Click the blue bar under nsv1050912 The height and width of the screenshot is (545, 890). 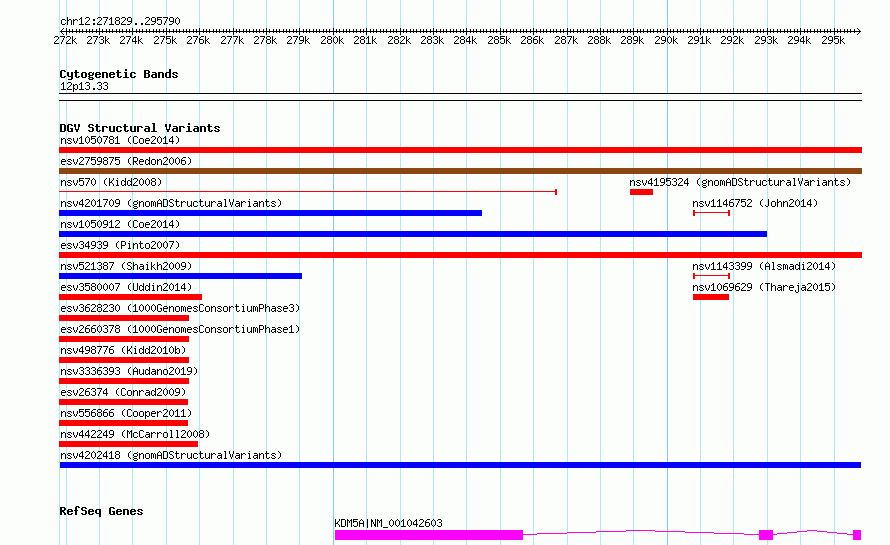pyautogui.click(x=413, y=234)
